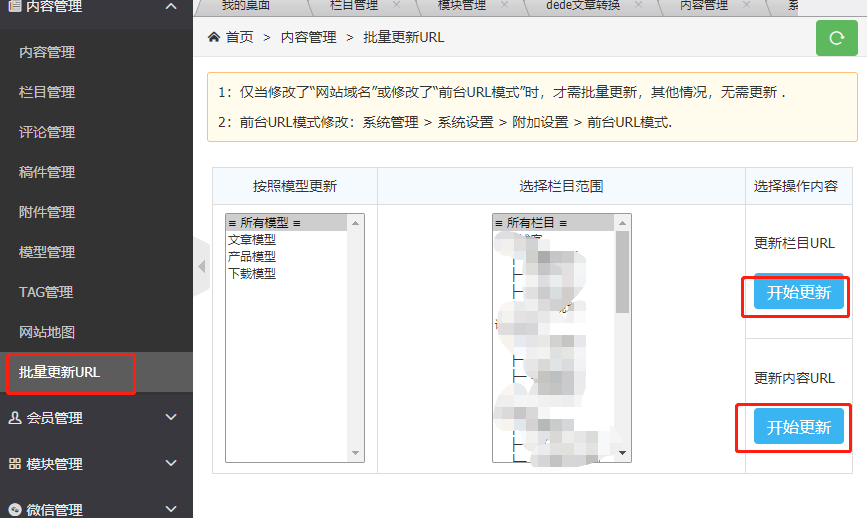
Task: Click 开始更新 under 更新内容URL
Action: 799,426
